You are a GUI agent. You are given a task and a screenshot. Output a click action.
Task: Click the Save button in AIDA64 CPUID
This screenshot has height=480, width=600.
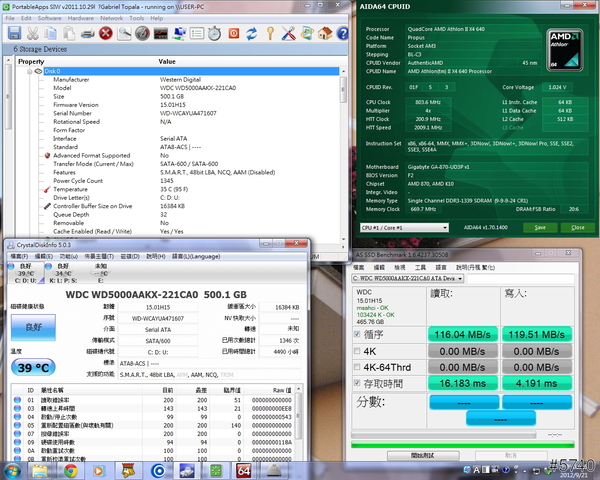pyautogui.click(x=541, y=227)
